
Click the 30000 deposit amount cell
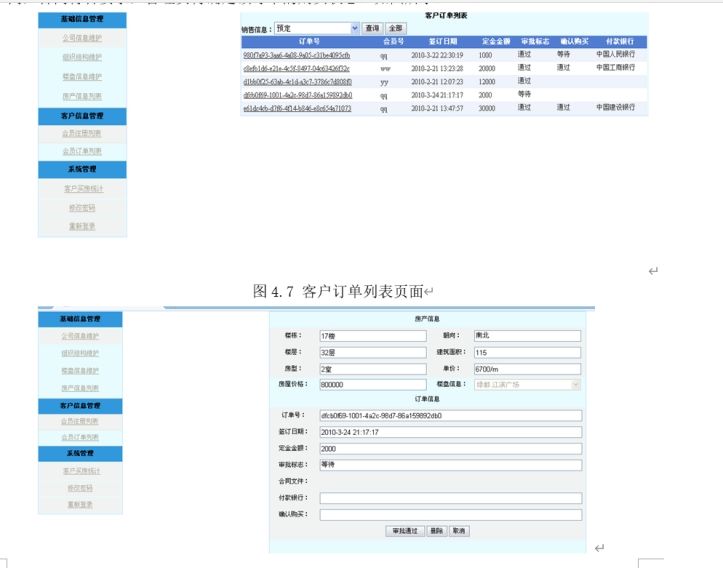tap(486, 108)
